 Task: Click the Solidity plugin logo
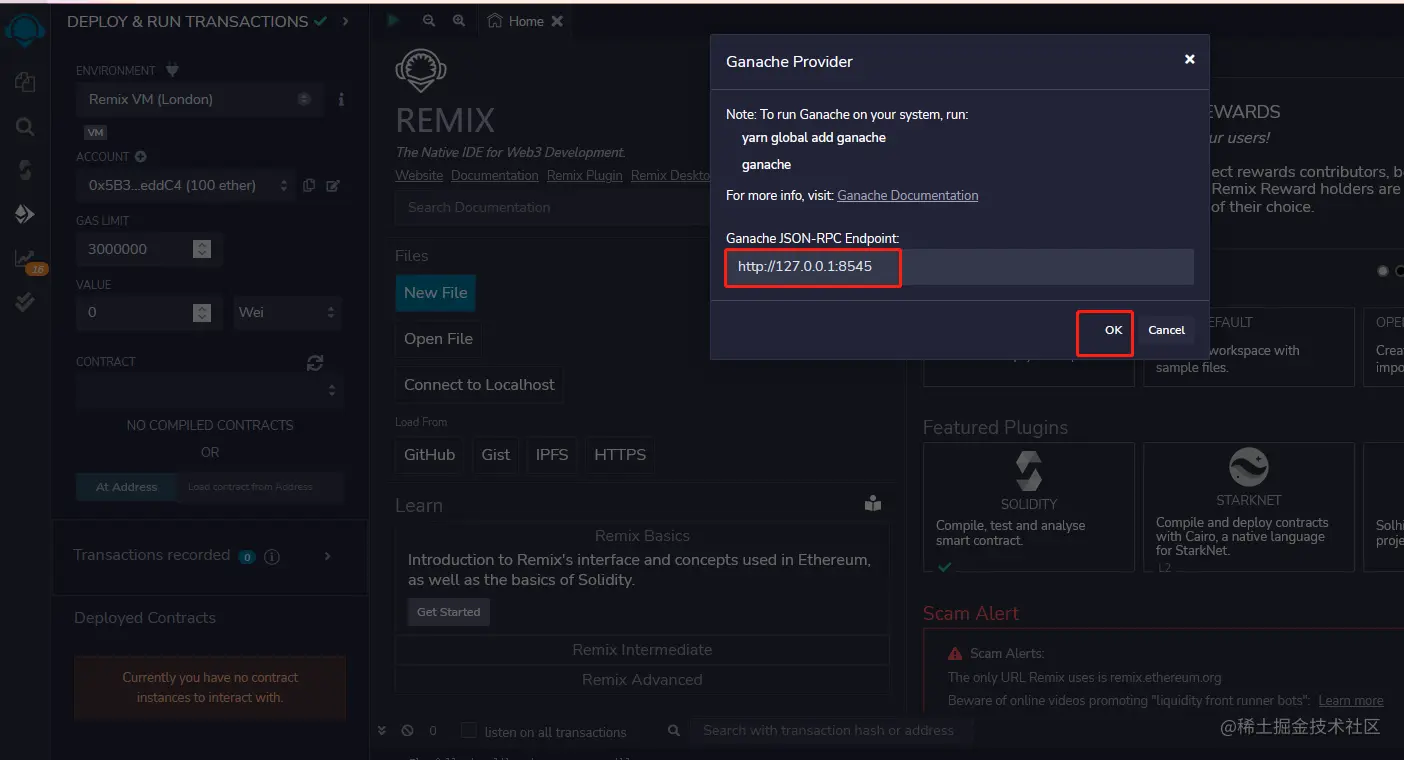click(1029, 471)
